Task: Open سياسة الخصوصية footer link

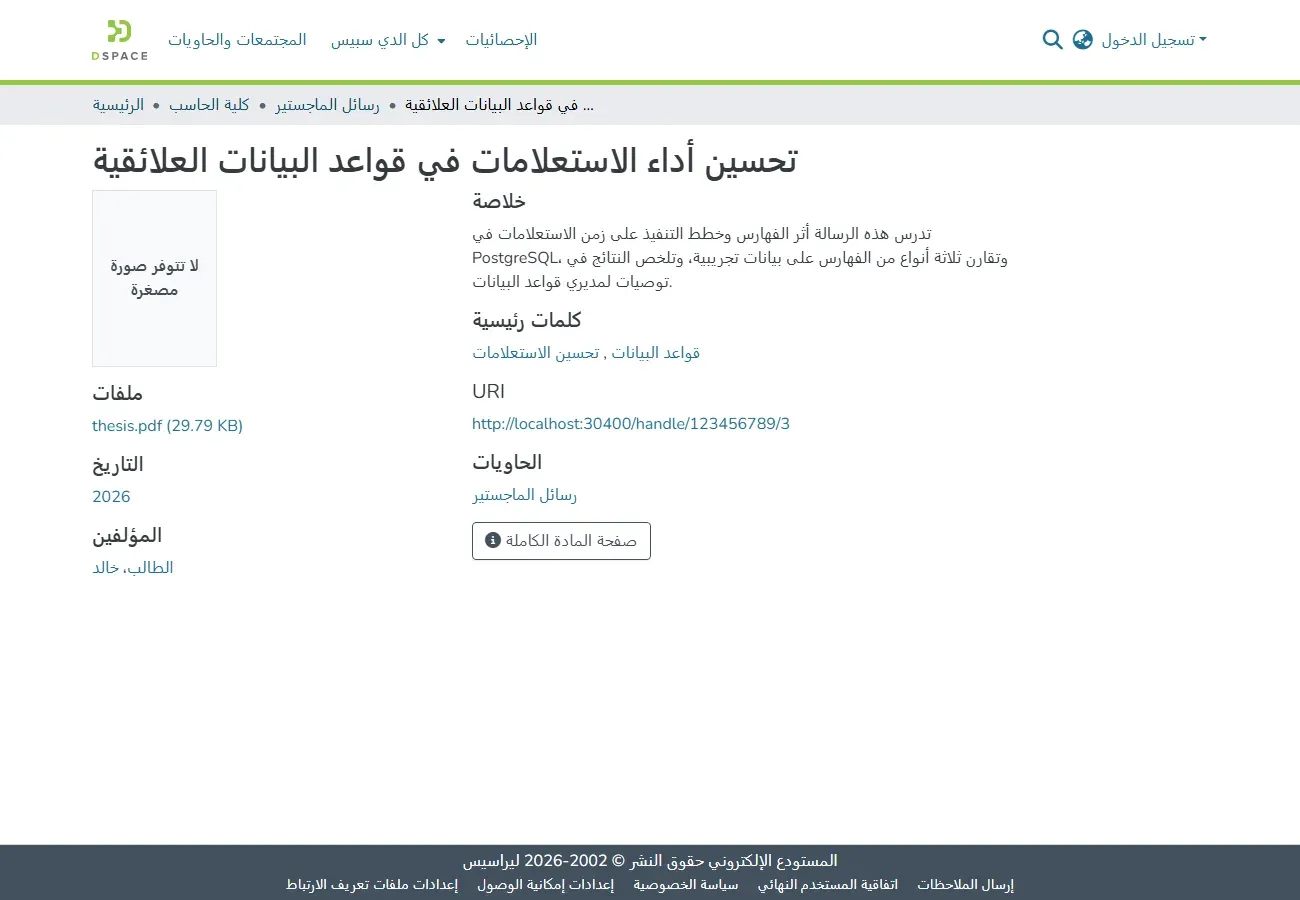Action: click(x=686, y=885)
